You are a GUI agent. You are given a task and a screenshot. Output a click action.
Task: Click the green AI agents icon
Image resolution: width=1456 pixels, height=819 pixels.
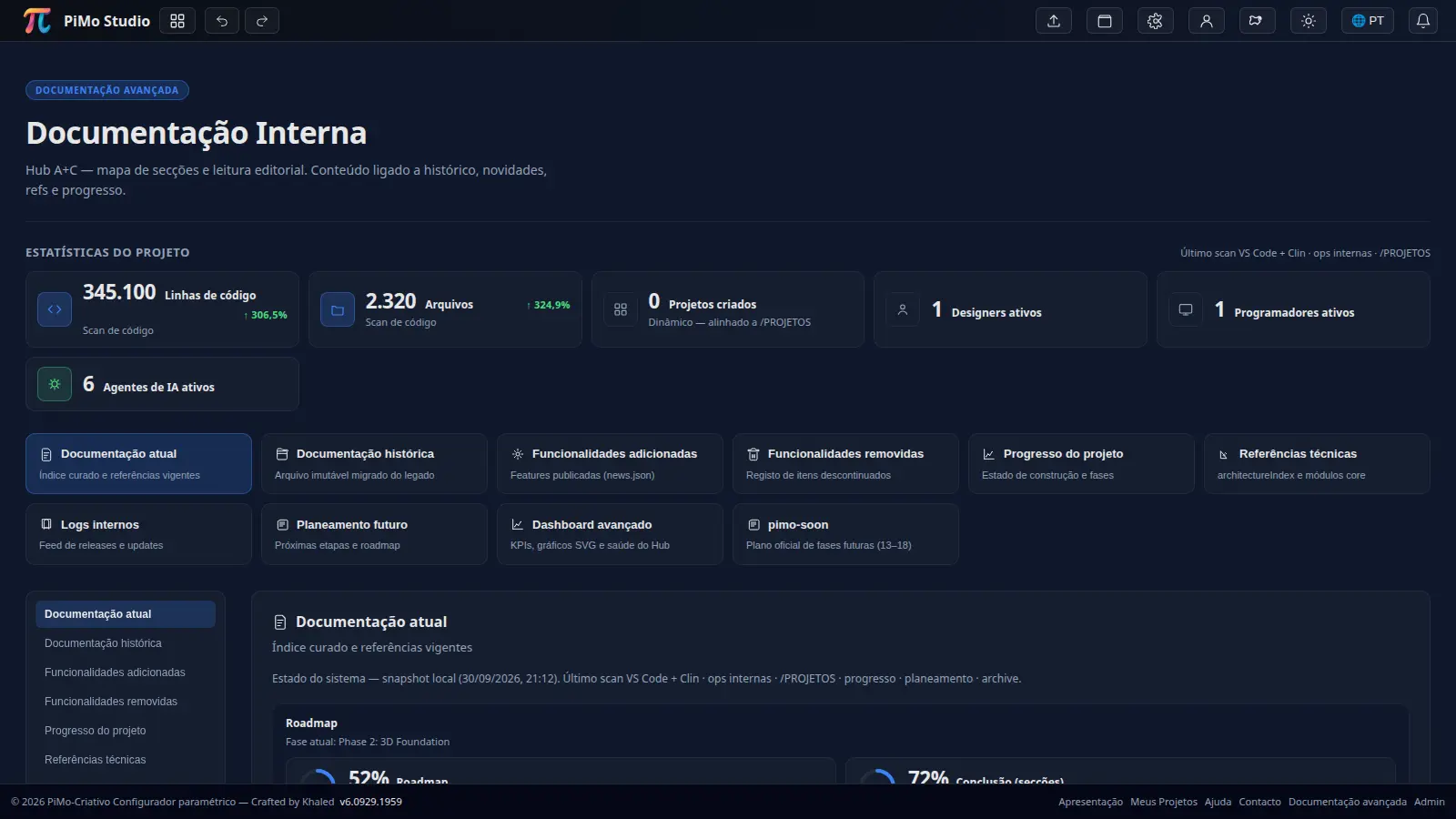point(55,384)
